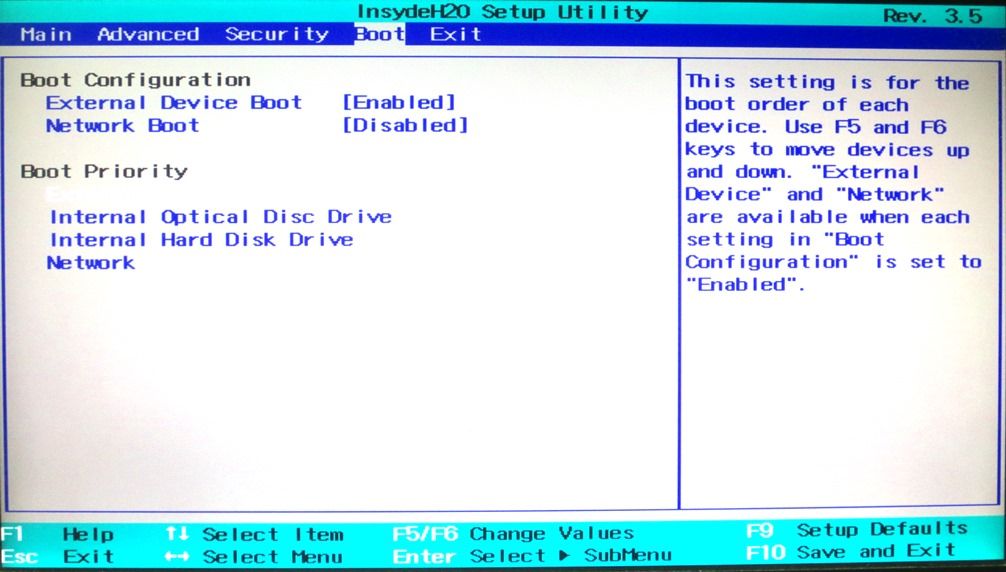Select External Device Boot setting

click(x=174, y=103)
